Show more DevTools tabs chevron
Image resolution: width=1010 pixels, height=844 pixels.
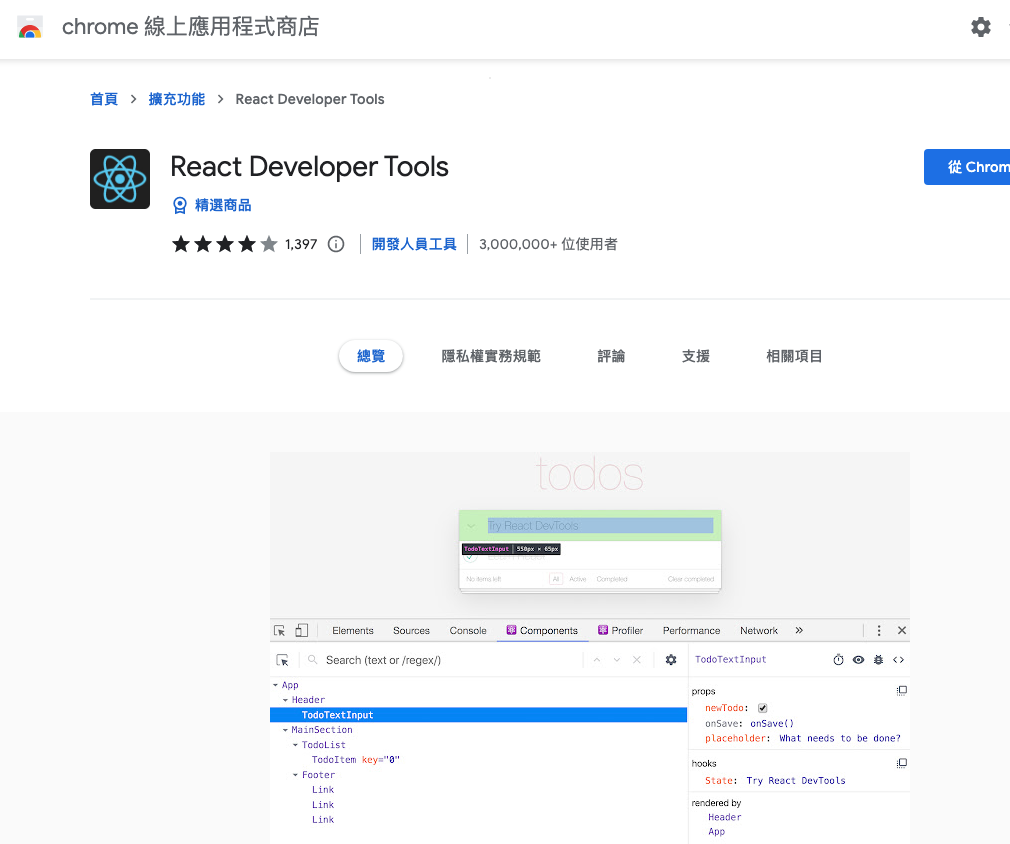[x=799, y=630]
